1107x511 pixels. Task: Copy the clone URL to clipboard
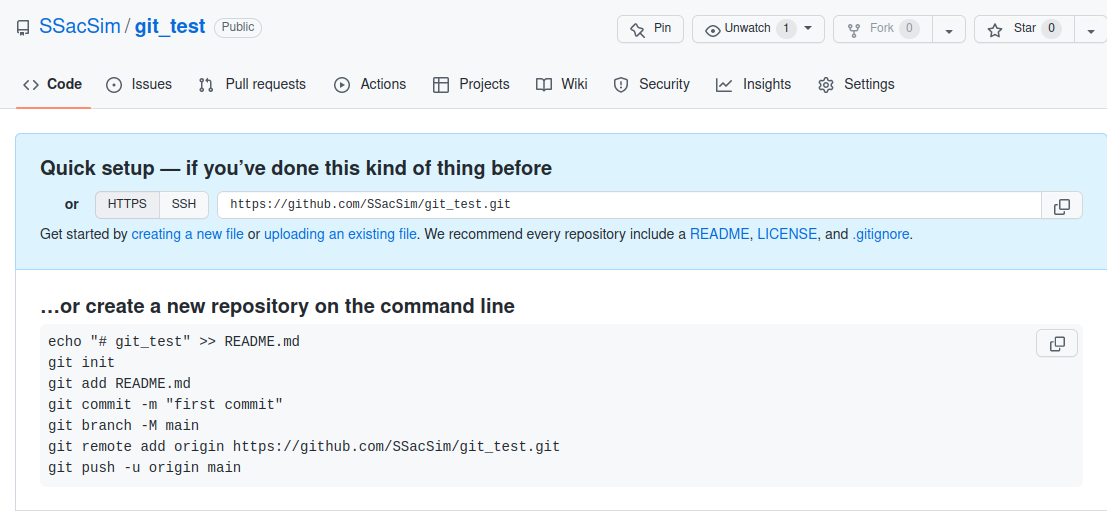[1062, 206]
